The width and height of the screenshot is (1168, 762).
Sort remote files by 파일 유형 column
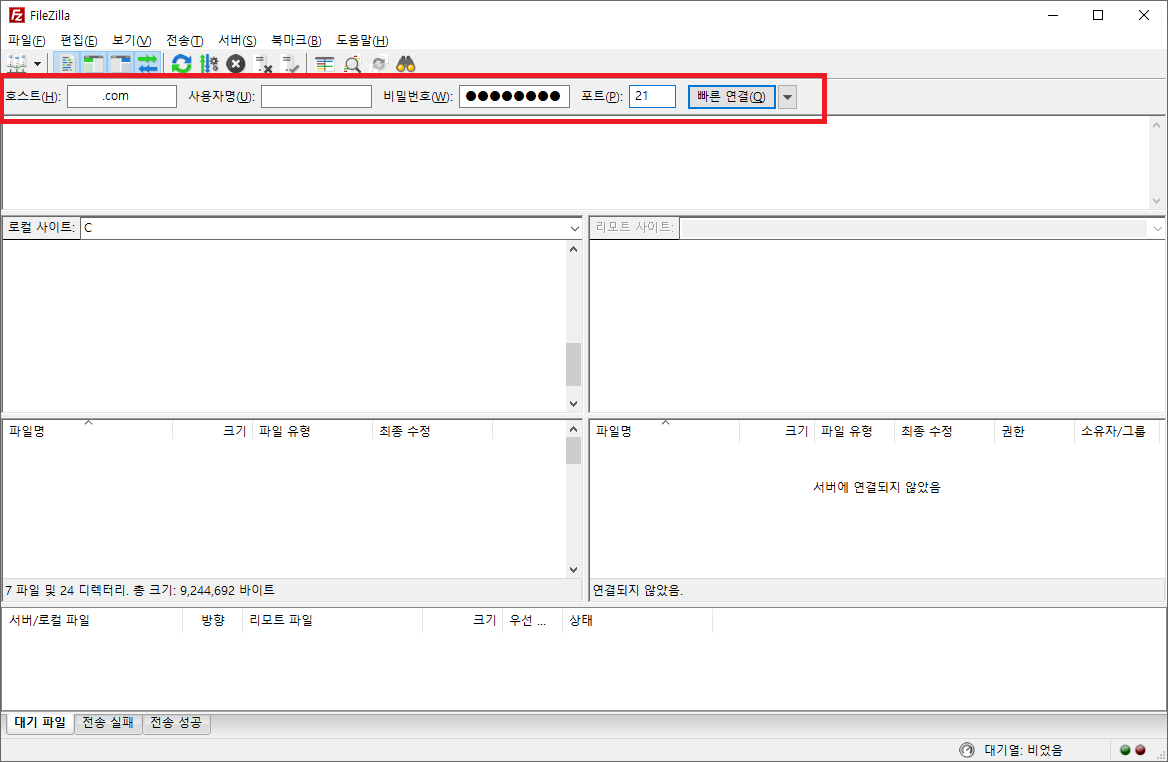854,431
